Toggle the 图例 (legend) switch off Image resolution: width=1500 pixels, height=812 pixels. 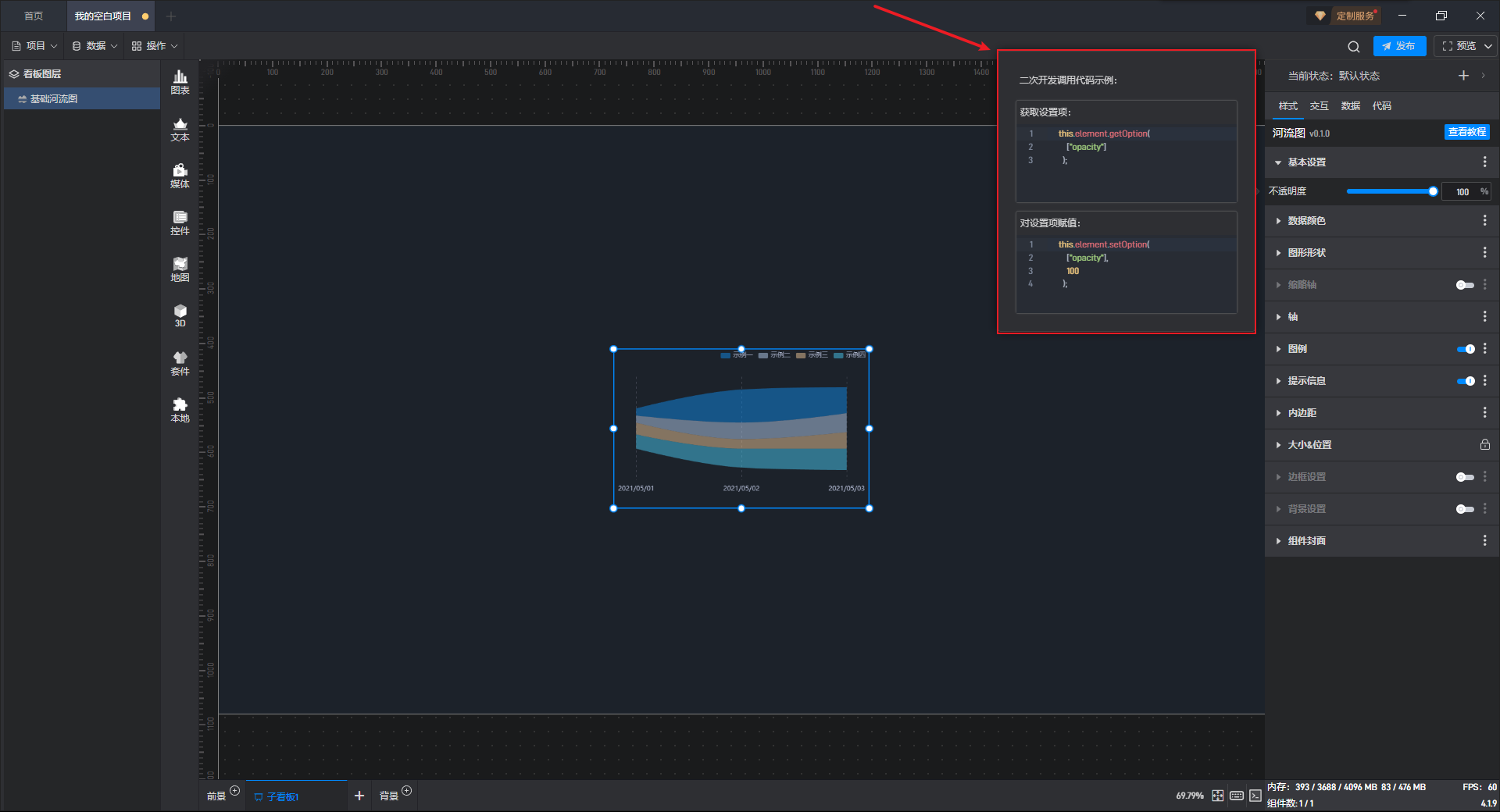[1465, 349]
